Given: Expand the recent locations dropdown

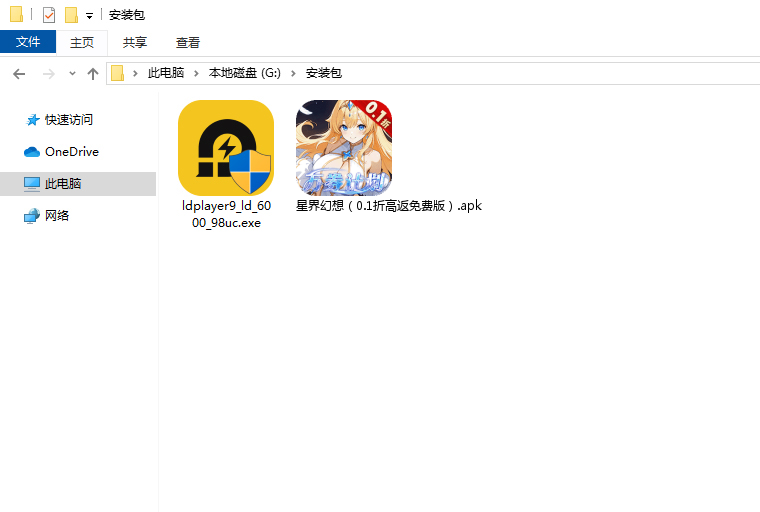Looking at the screenshot, I should point(72,74).
